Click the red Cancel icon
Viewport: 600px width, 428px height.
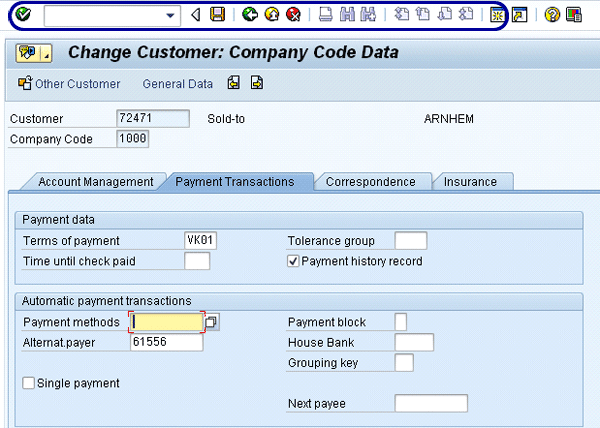292,15
